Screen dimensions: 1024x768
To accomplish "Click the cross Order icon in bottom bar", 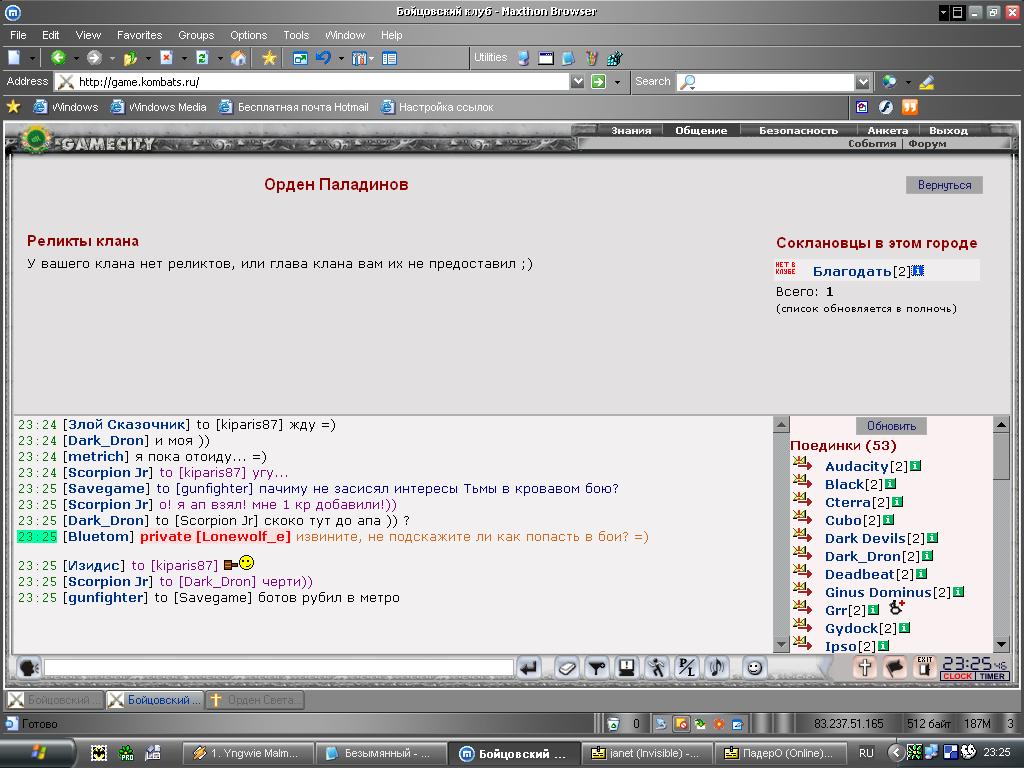I will point(865,667).
